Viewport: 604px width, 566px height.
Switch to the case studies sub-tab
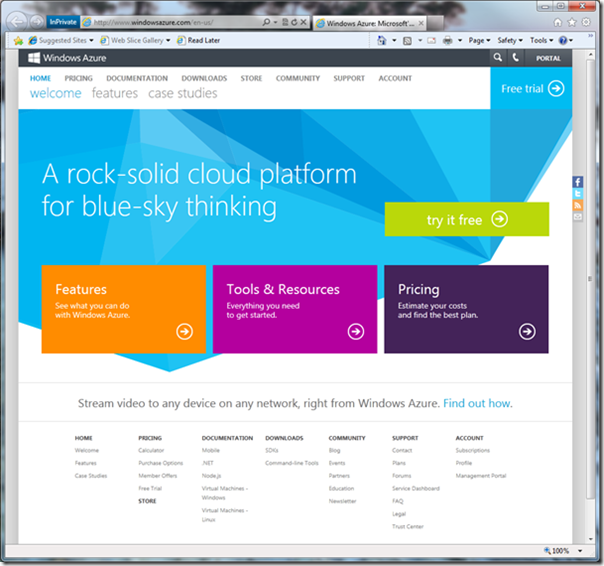pos(183,93)
